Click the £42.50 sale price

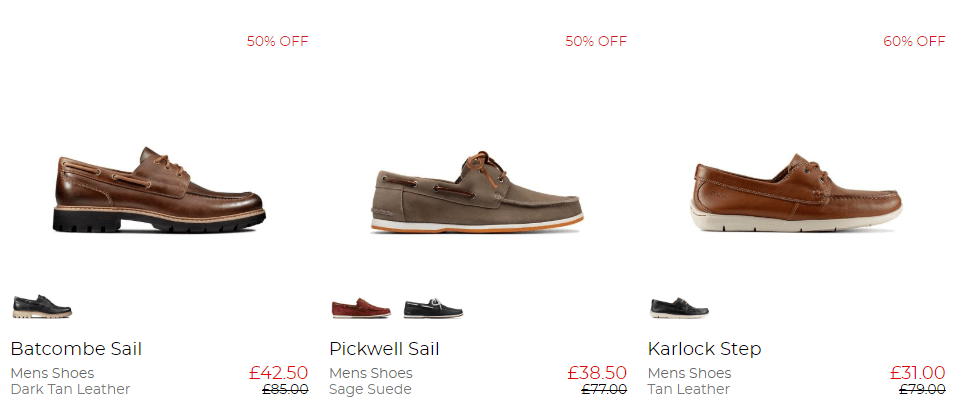pos(278,373)
